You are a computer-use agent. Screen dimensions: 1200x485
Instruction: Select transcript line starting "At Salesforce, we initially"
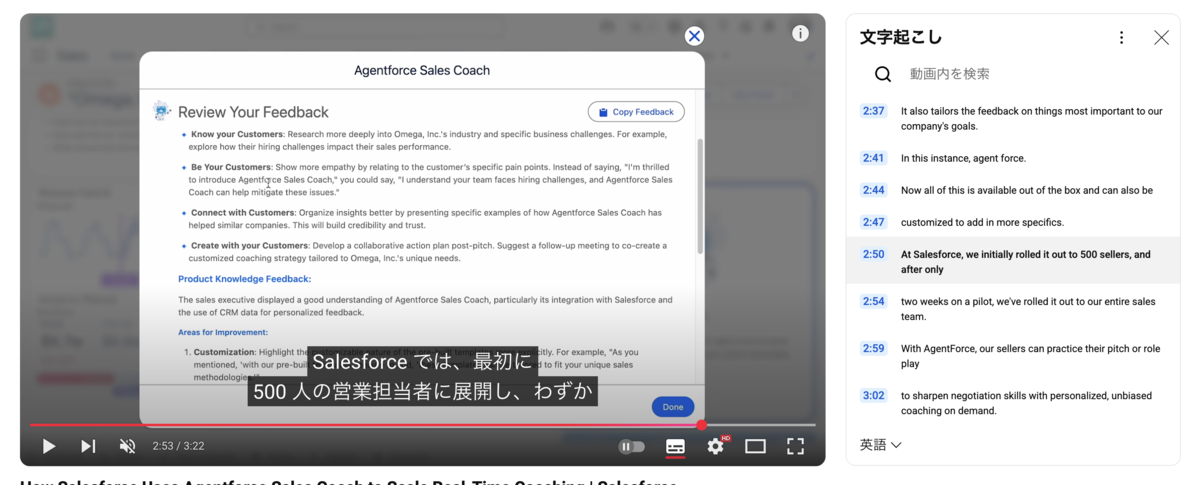pos(1026,262)
